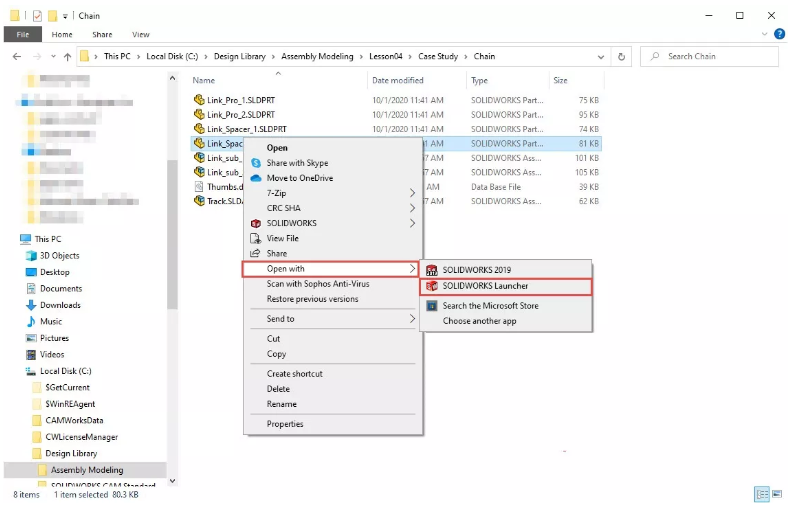Image resolution: width=789 pixels, height=507 pixels.
Task: Sort by Name column header
Action: click(203, 80)
